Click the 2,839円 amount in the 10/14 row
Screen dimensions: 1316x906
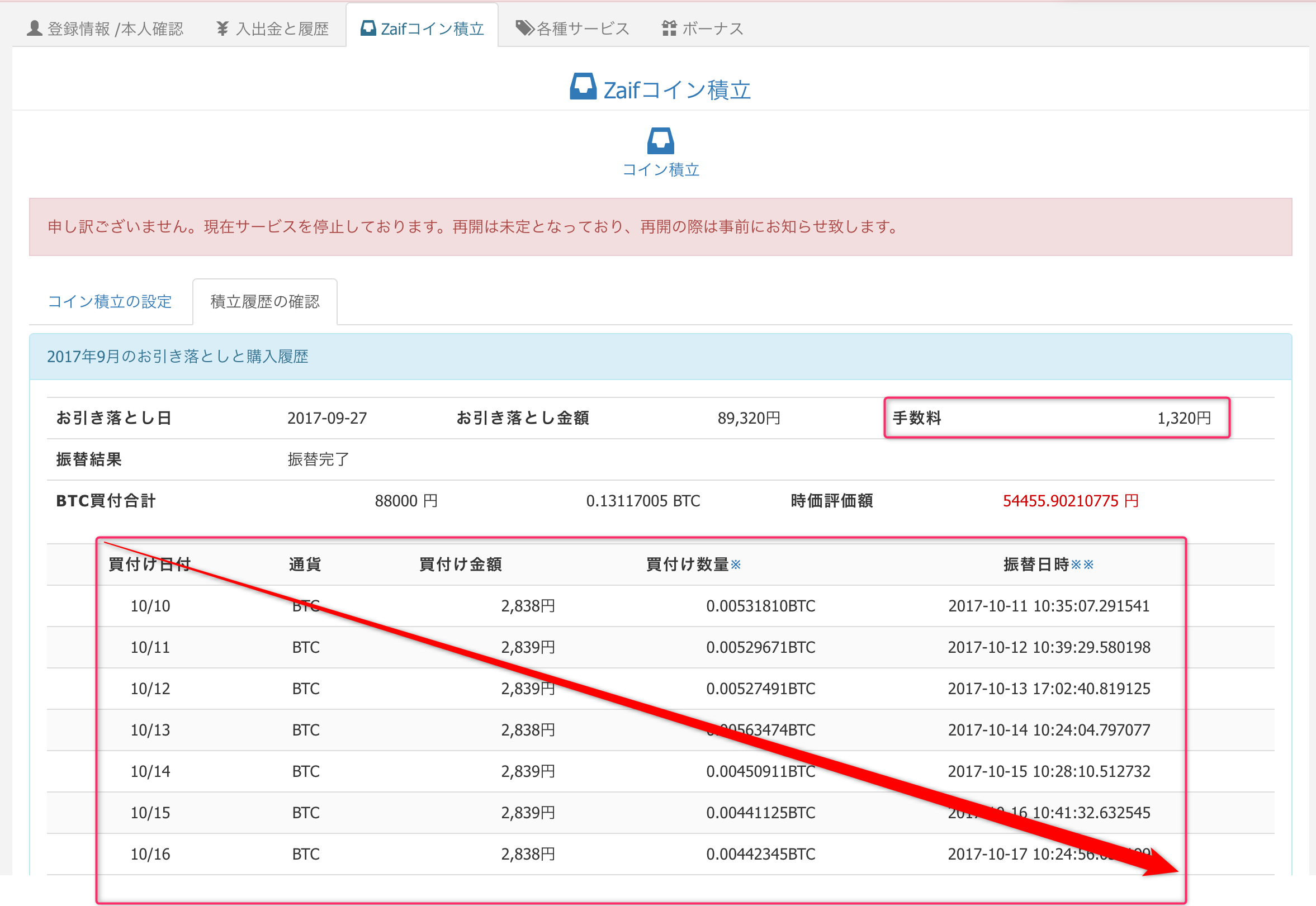(x=528, y=771)
